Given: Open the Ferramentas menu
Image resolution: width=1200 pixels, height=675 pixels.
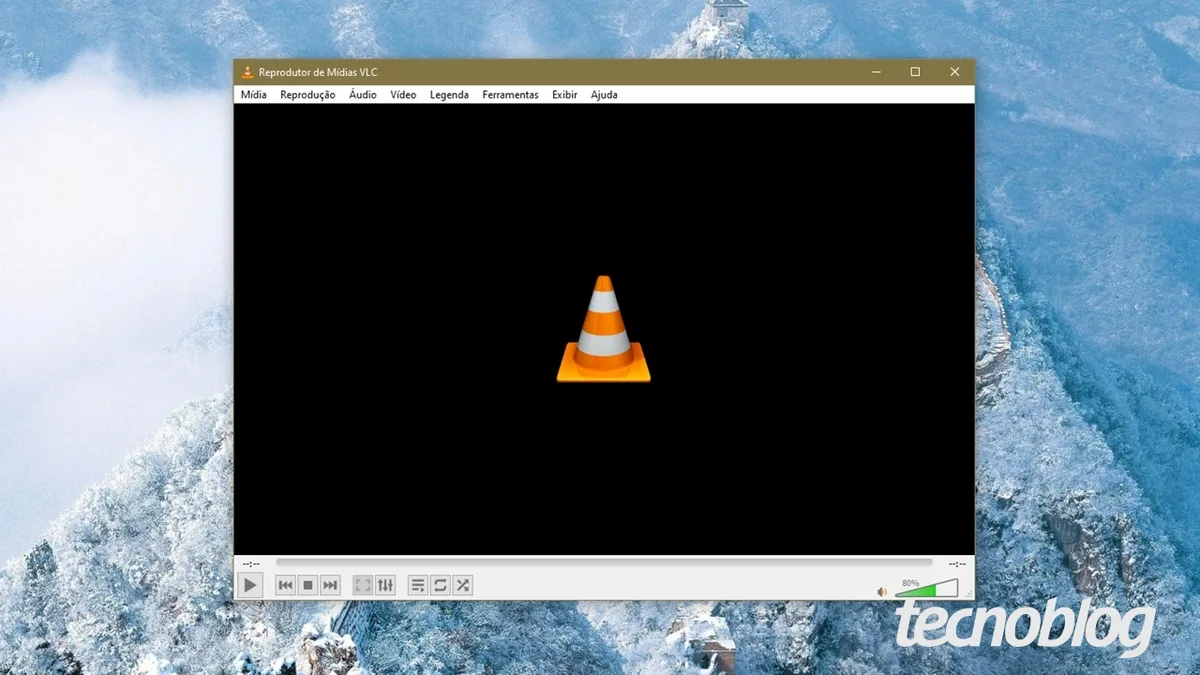Looking at the screenshot, I should pyautogui.click(x=510, y=95).
